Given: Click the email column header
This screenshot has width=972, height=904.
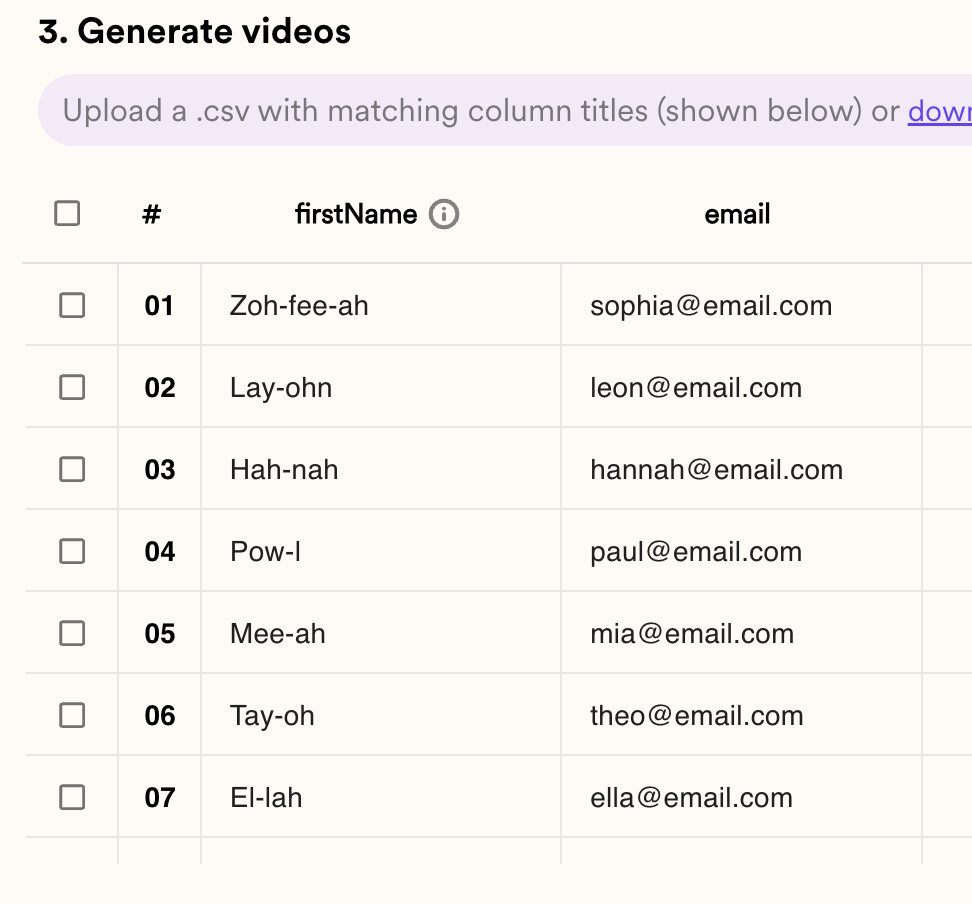Looking at the screenshot, I should [737, 215].
